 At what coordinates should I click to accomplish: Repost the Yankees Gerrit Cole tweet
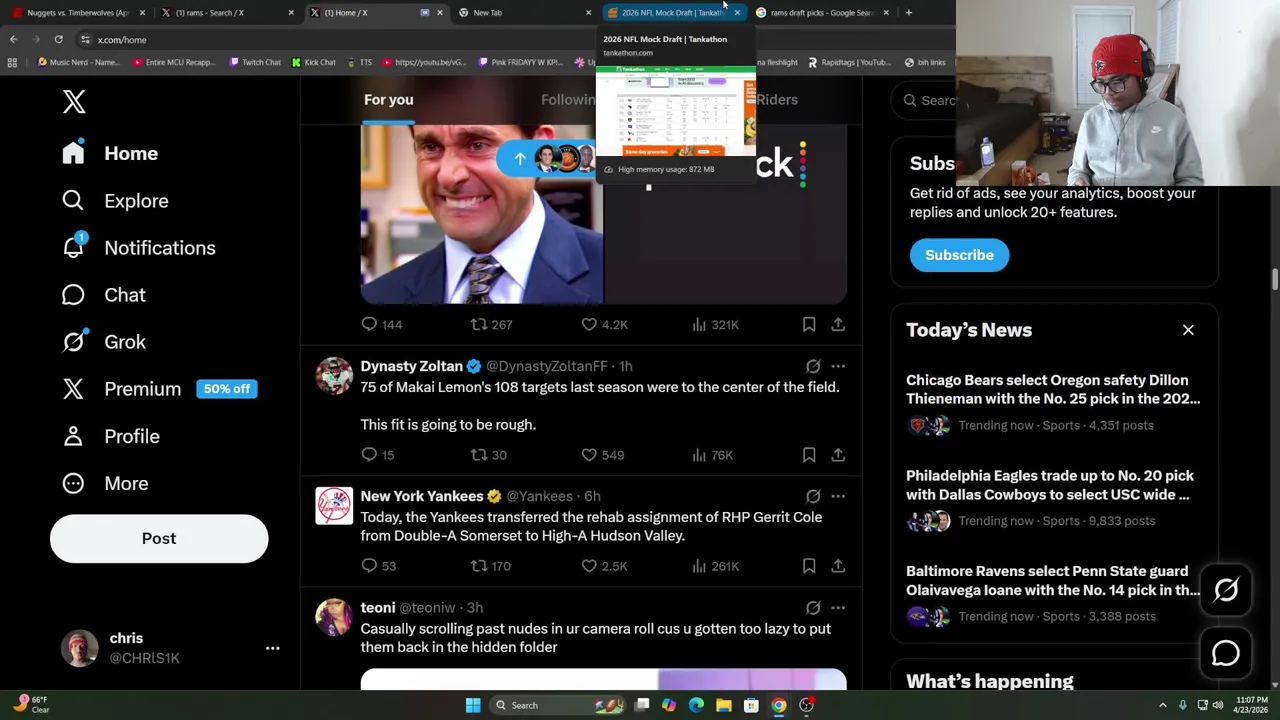tap(490, 566)
